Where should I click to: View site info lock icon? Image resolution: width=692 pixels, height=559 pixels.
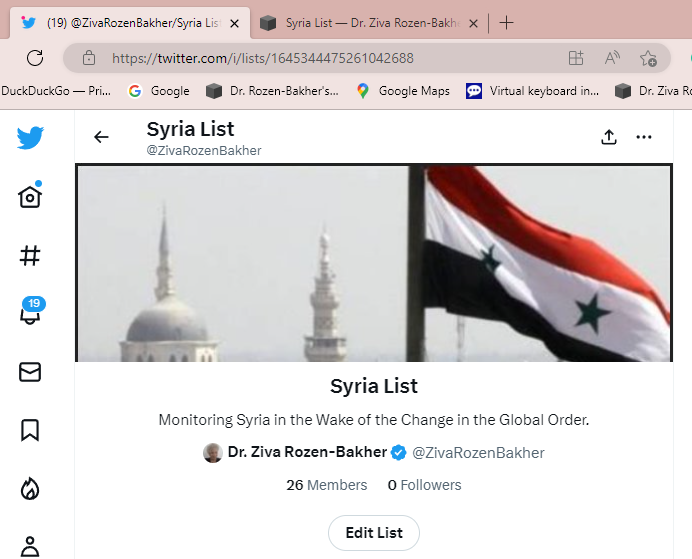tap(89, 58)
